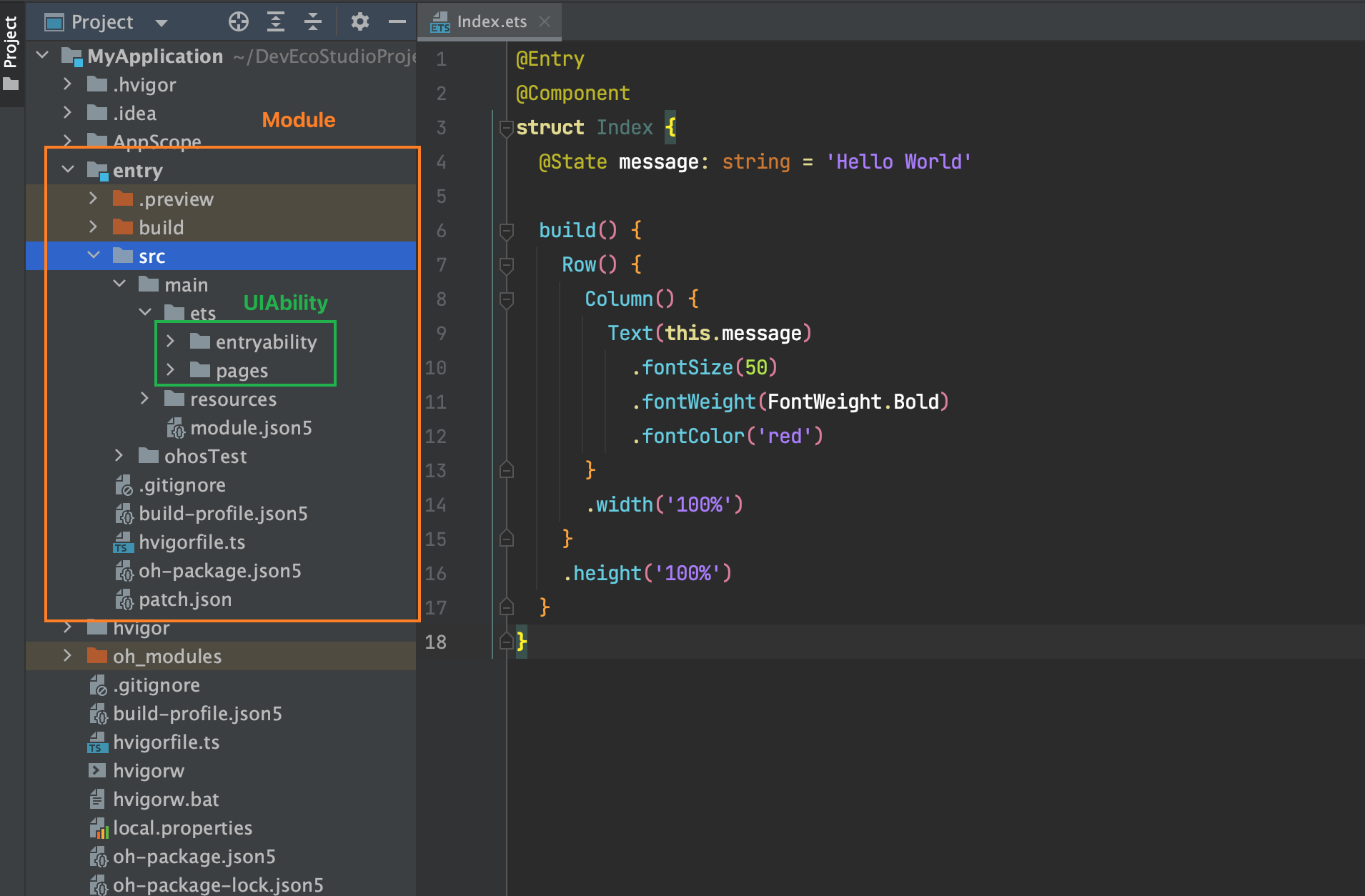Select the entry hvigorfile.ts file icon

(x=124, y=542)
